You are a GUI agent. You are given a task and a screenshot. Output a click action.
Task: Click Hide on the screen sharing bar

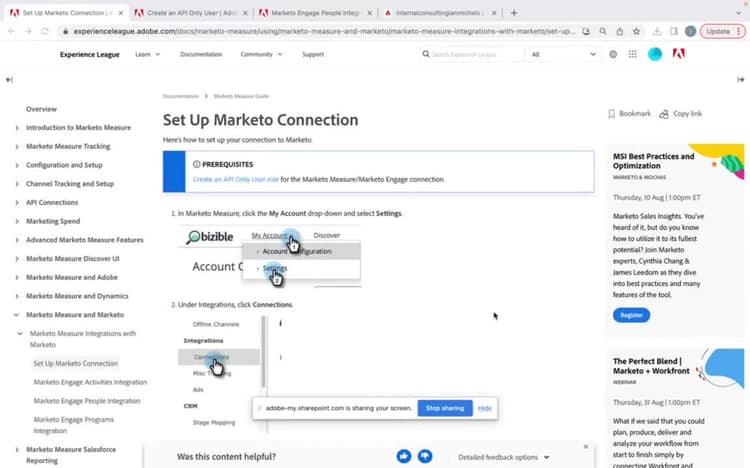[x=485, y=408]
